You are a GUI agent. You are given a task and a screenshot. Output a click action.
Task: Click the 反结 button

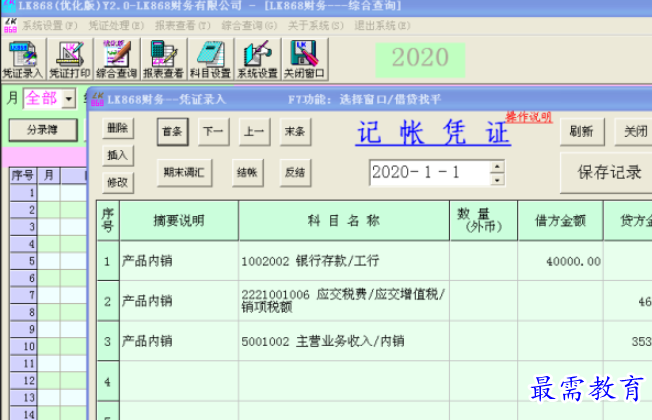295,173
